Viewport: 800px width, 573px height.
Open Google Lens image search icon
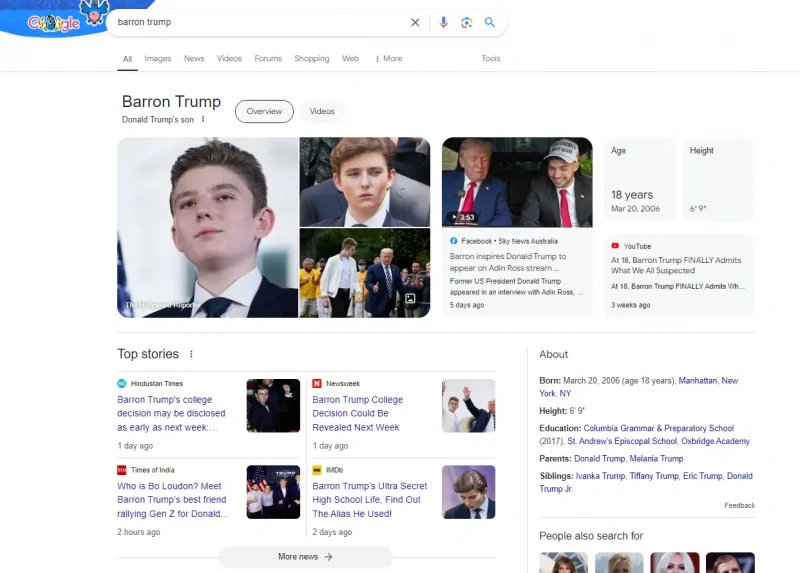pos(466,22)
